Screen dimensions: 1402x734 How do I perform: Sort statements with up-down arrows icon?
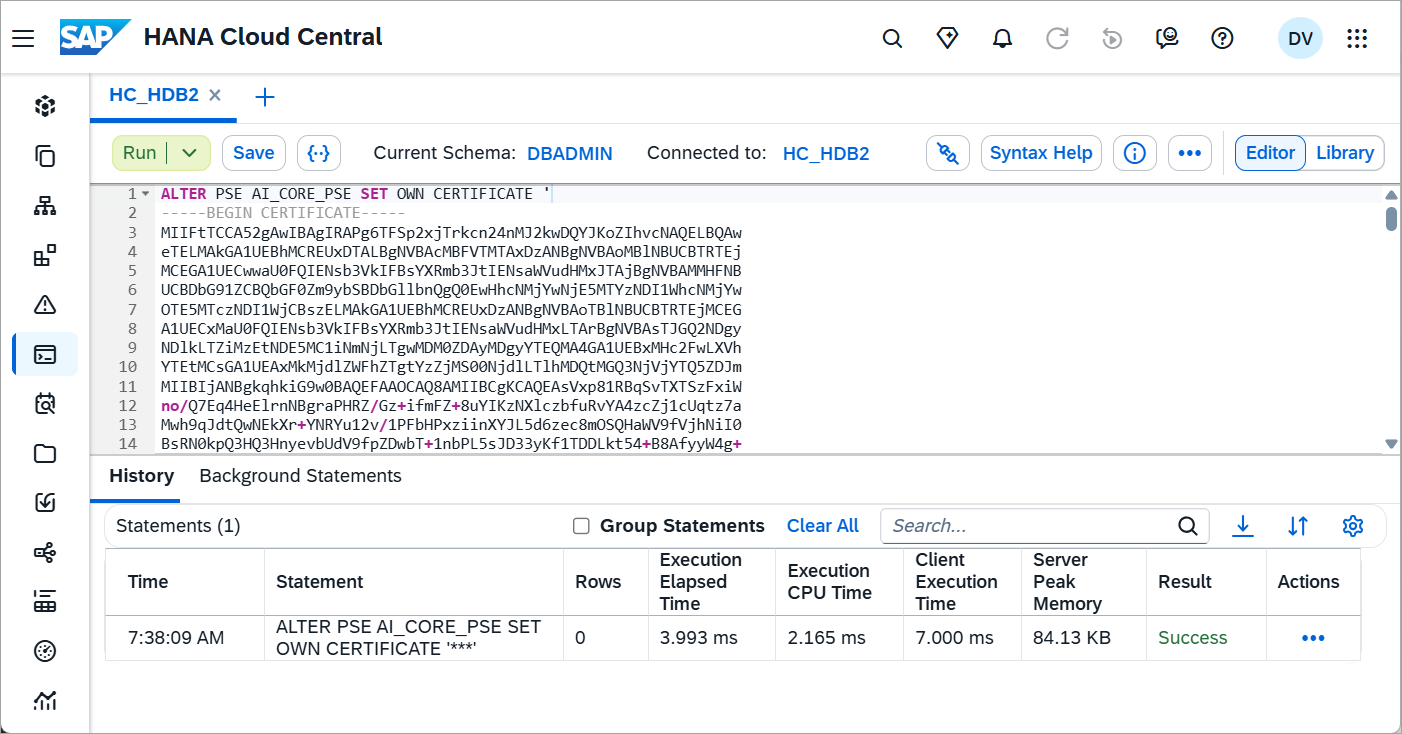coord(1298,526)
